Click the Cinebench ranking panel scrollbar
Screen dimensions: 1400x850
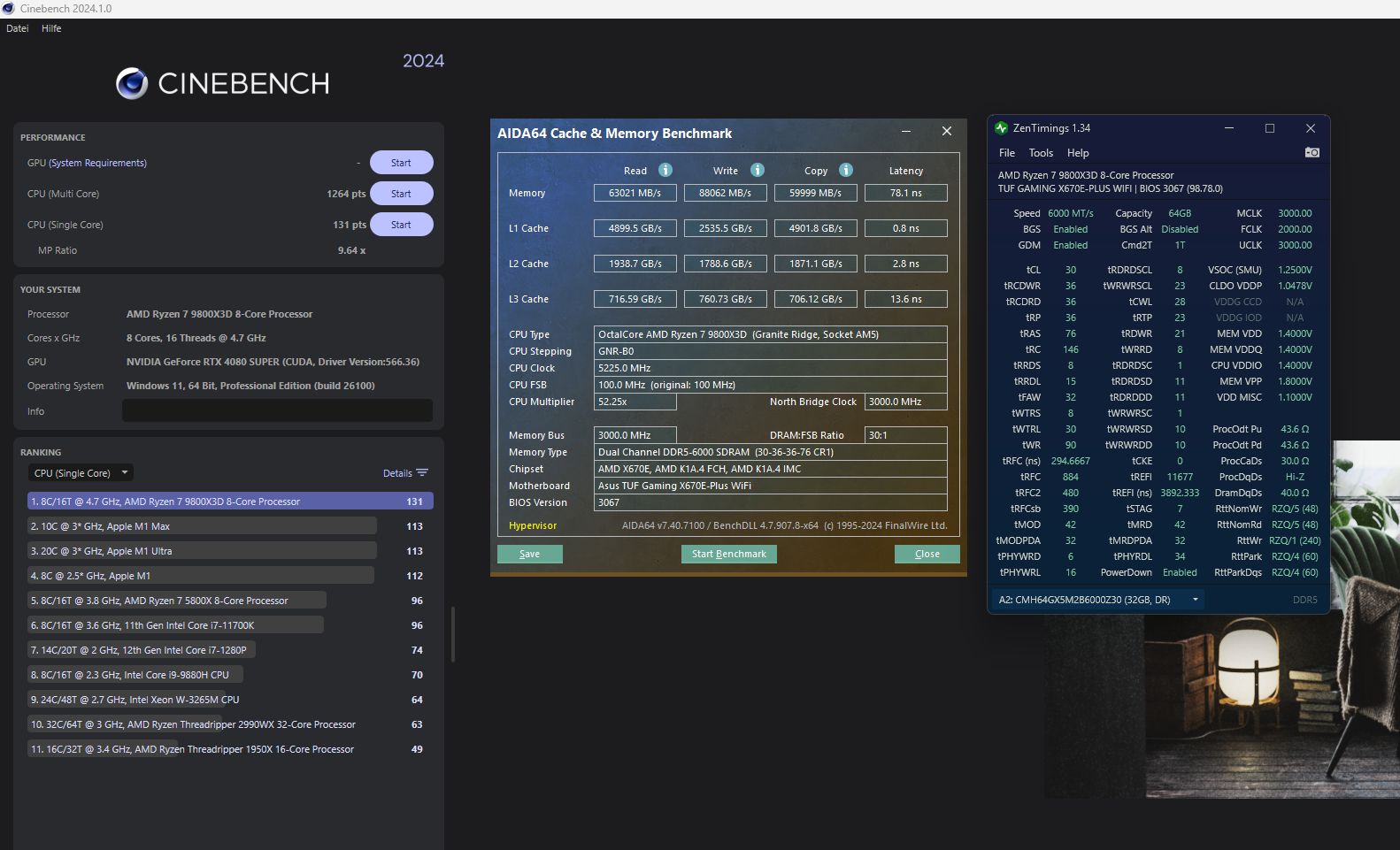tap(453, 634)
